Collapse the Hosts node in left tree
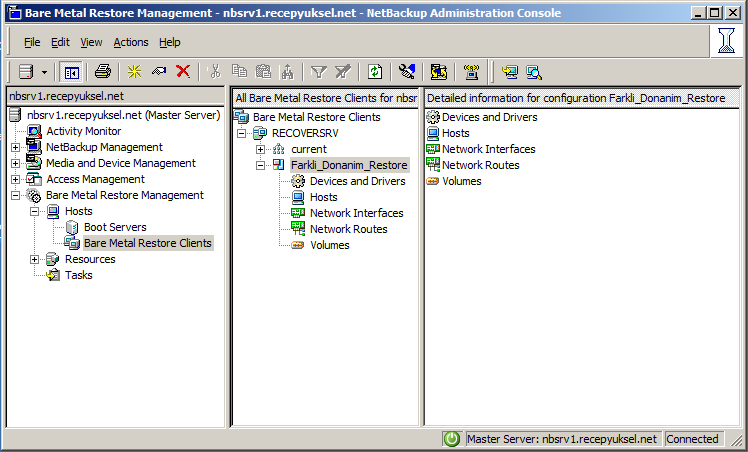This screenshot has width=748, height=452. click(34, 211)
